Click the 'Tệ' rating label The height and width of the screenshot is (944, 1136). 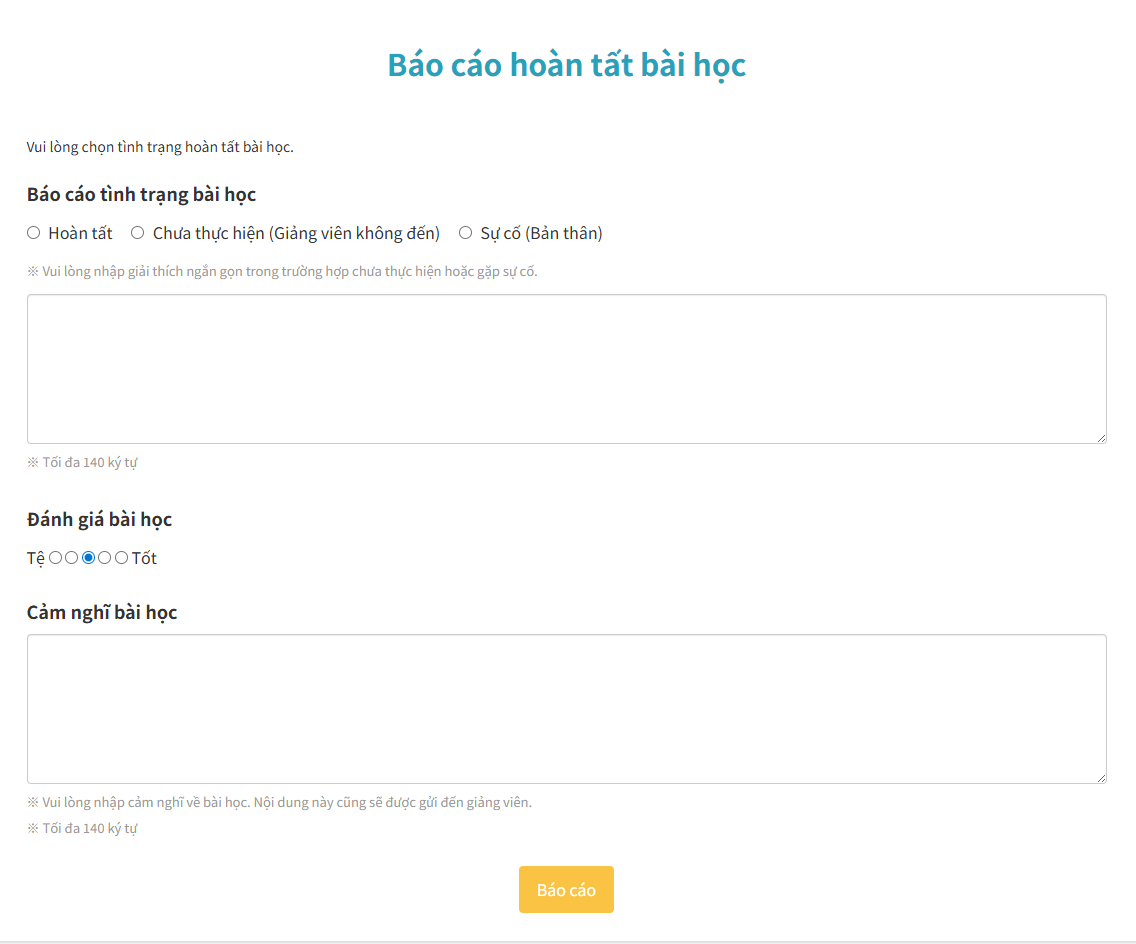pos(35,558)
